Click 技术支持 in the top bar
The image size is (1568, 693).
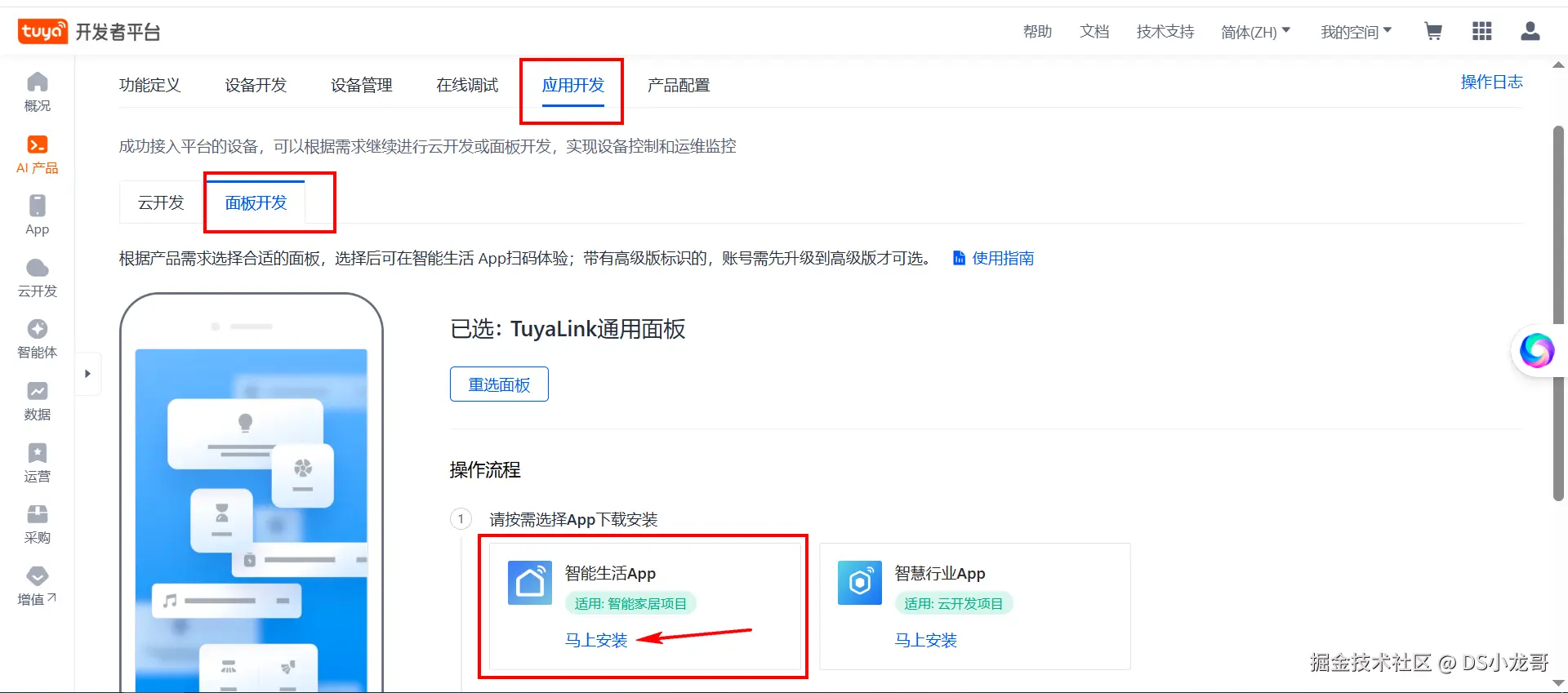click(x=1165, y=32)
